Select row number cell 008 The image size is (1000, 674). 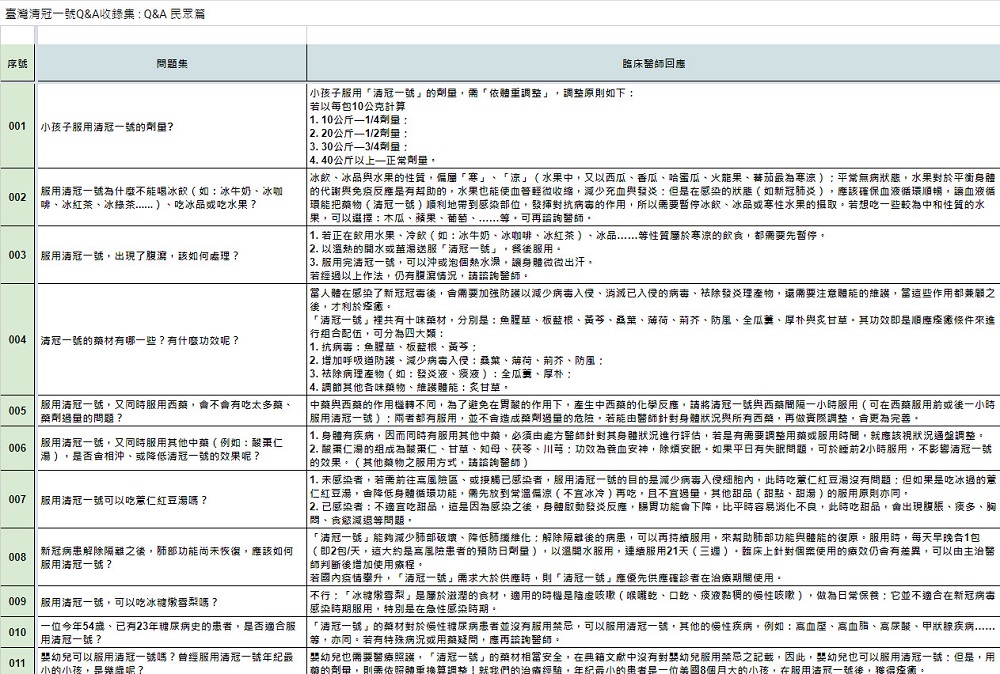[x=17, y=557]
